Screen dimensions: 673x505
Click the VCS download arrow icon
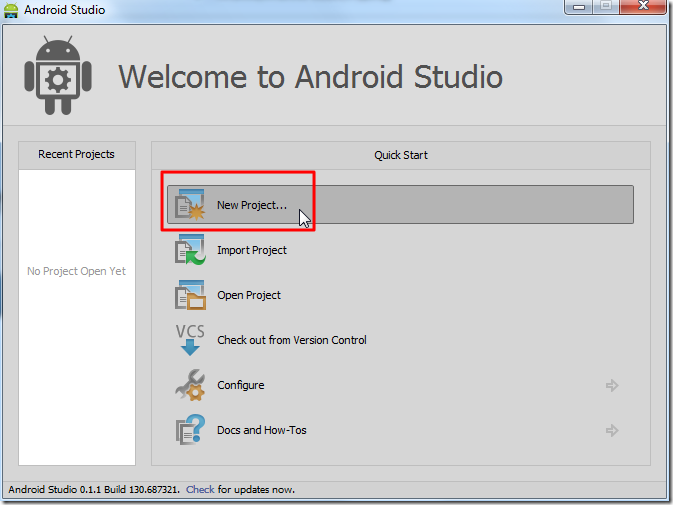pos(190,340)
